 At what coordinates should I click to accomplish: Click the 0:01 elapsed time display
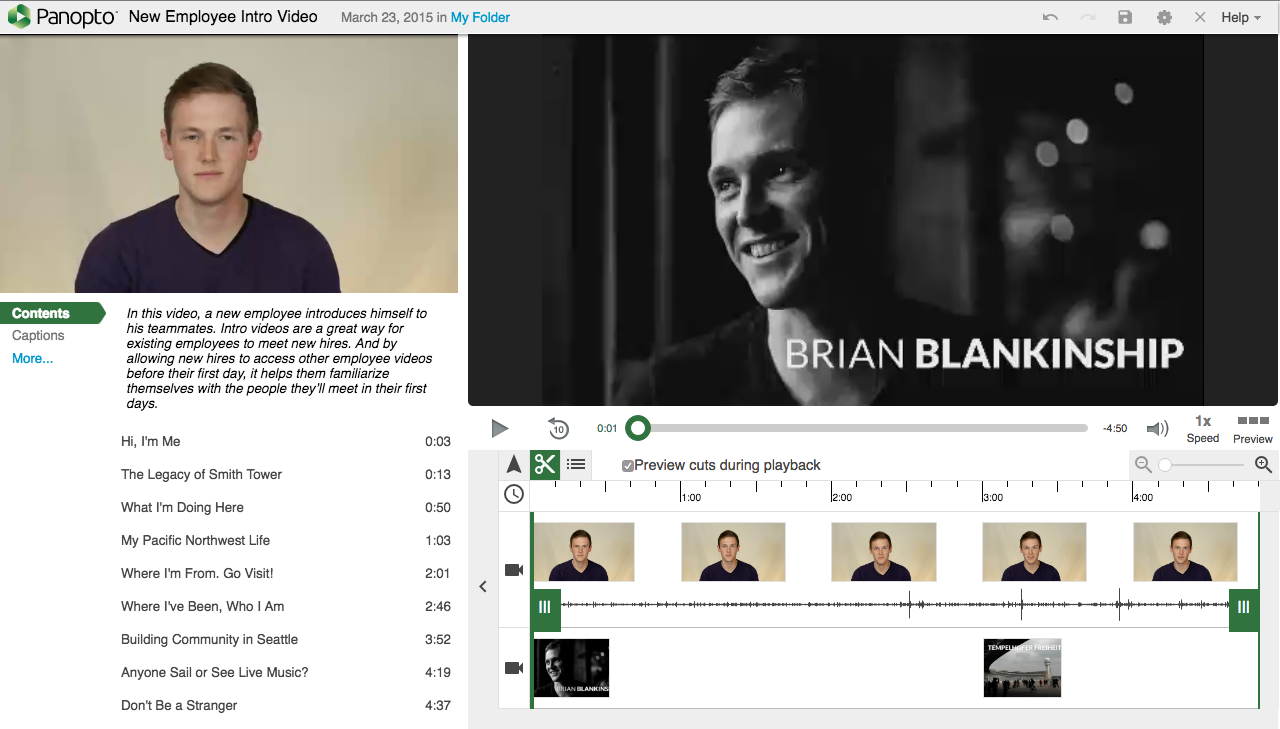(607, 429)
